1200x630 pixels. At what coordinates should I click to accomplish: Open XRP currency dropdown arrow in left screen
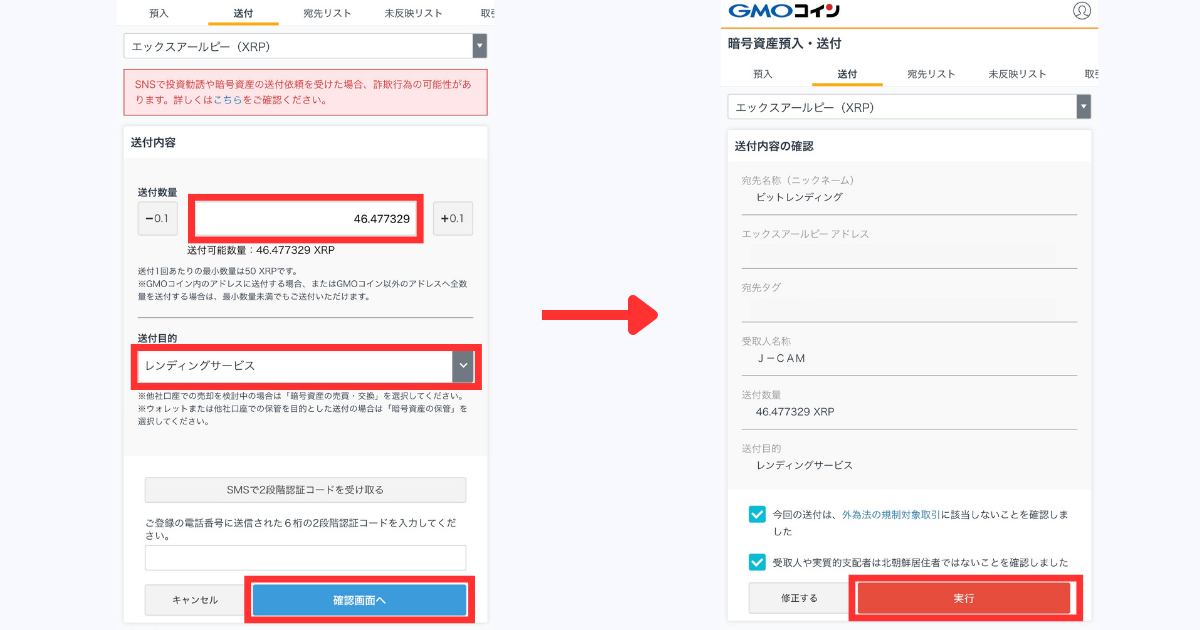click(480, 47)
